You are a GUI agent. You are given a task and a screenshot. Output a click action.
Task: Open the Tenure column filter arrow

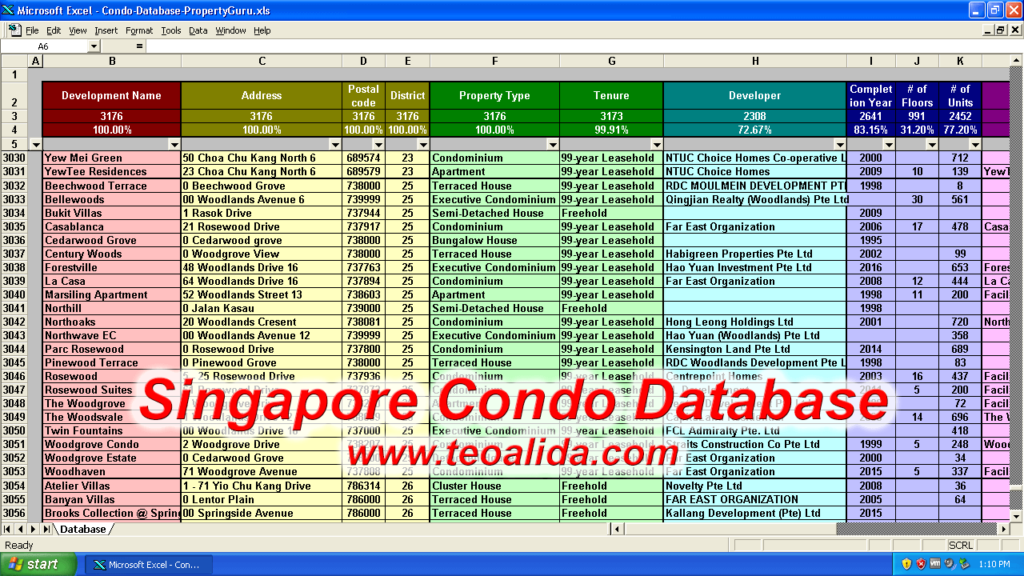click(x=657, y=143)
